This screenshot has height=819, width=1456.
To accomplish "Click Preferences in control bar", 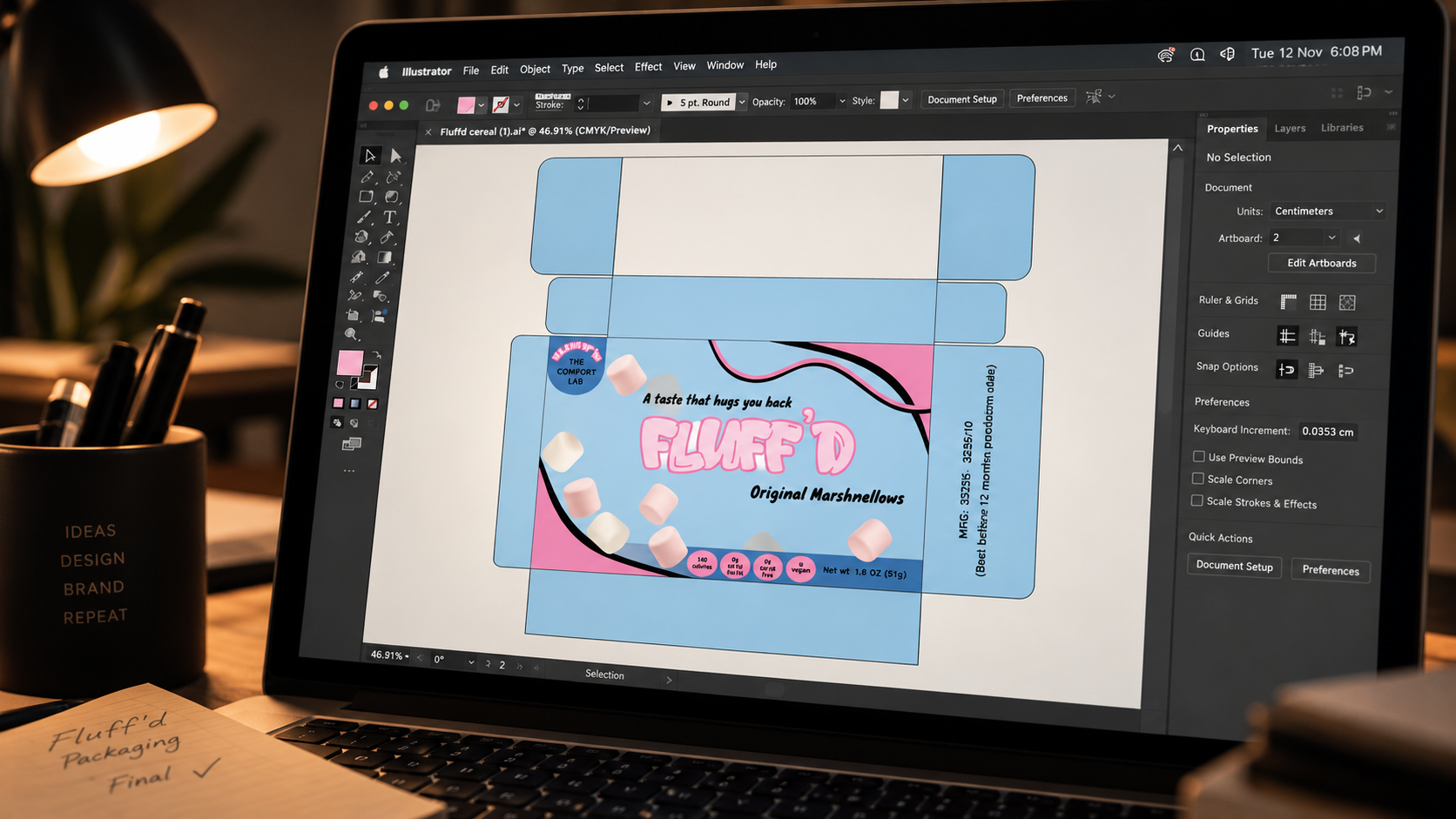I will 1042,97.
